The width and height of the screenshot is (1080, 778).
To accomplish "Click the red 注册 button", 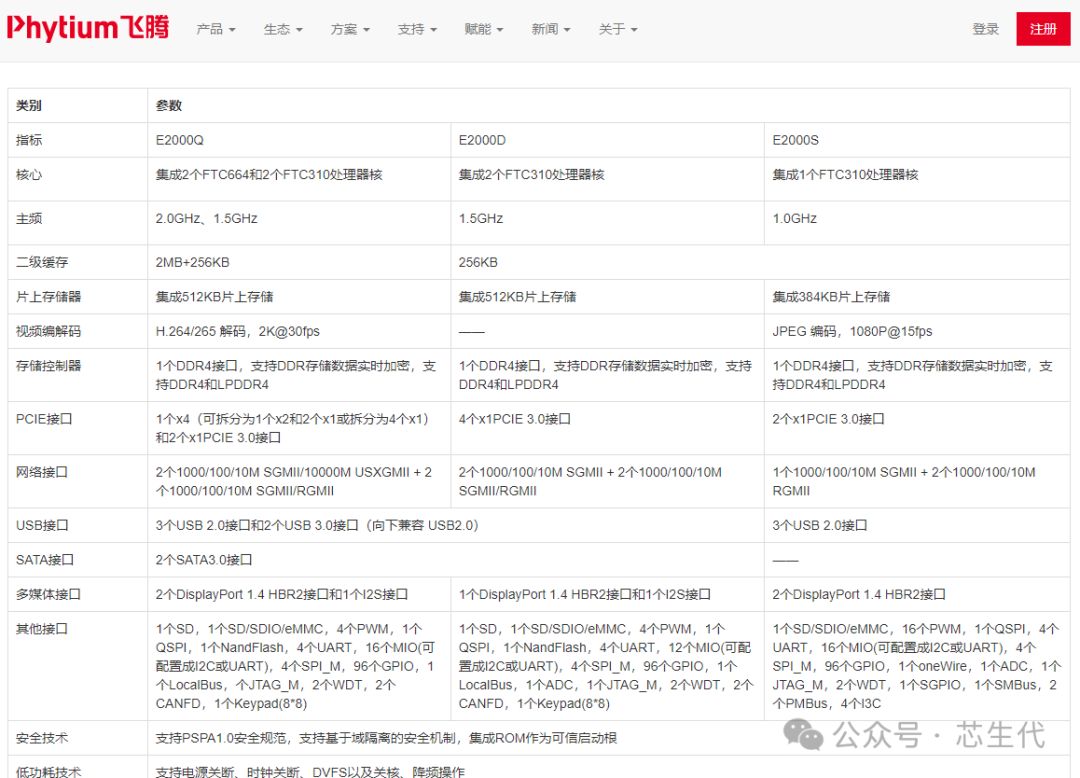I will pos(1043,29).
